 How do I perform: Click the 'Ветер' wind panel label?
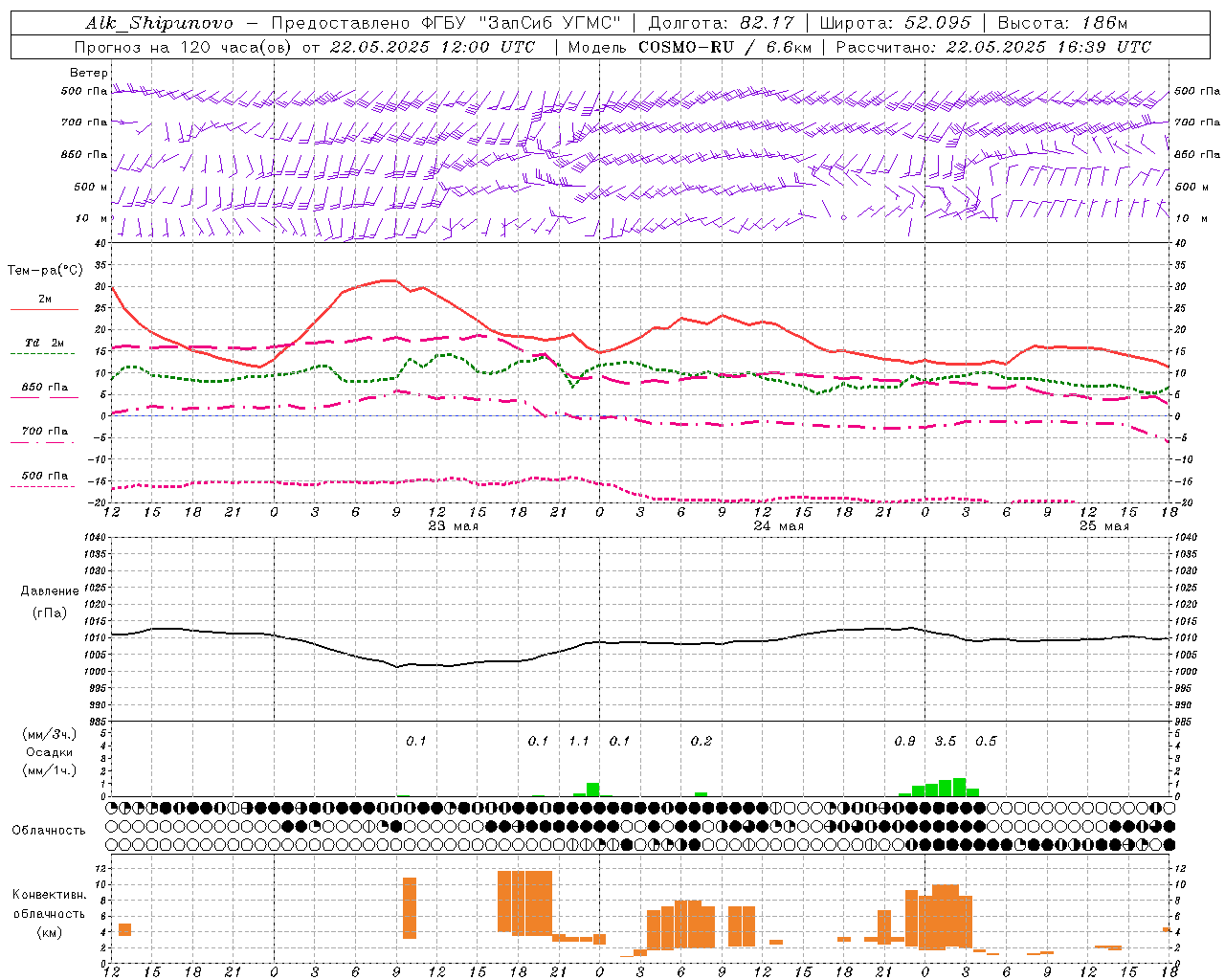tap(89, 73)
